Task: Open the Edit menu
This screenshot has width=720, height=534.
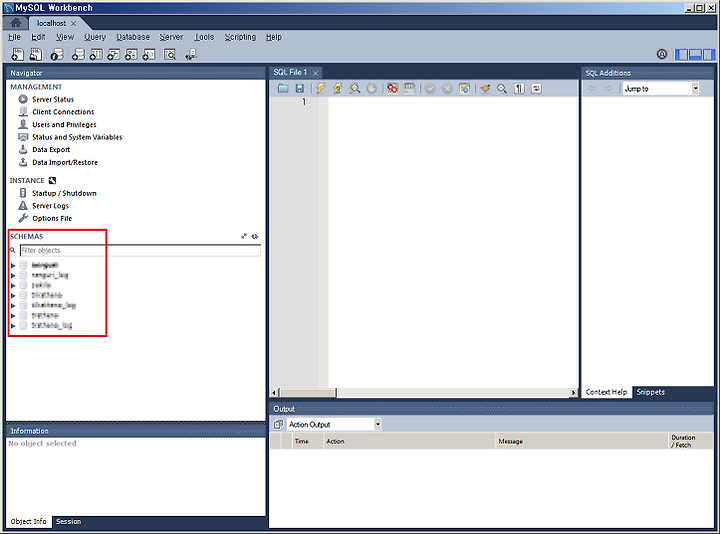Action: click(x=38, y=37)
